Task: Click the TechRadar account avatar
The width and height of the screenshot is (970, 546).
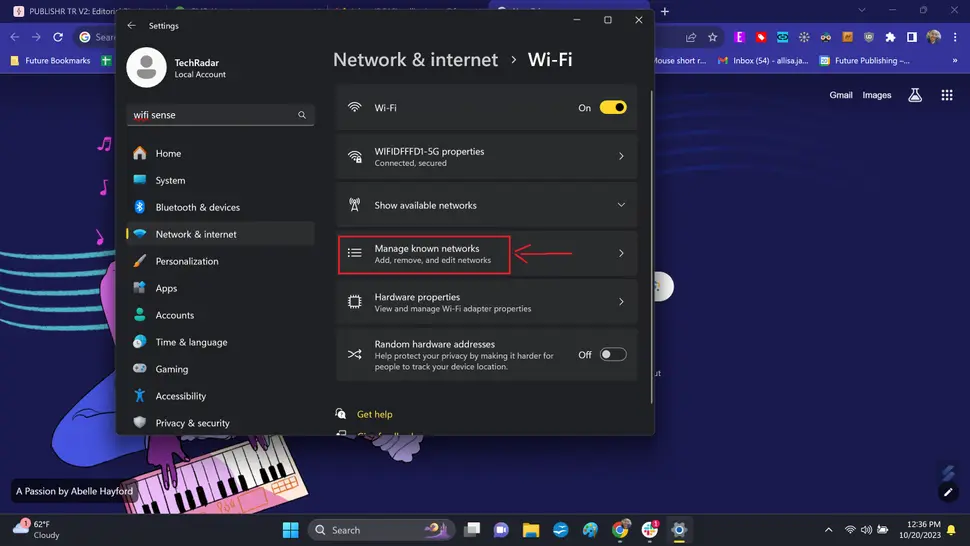Action: tap(147, 67)
